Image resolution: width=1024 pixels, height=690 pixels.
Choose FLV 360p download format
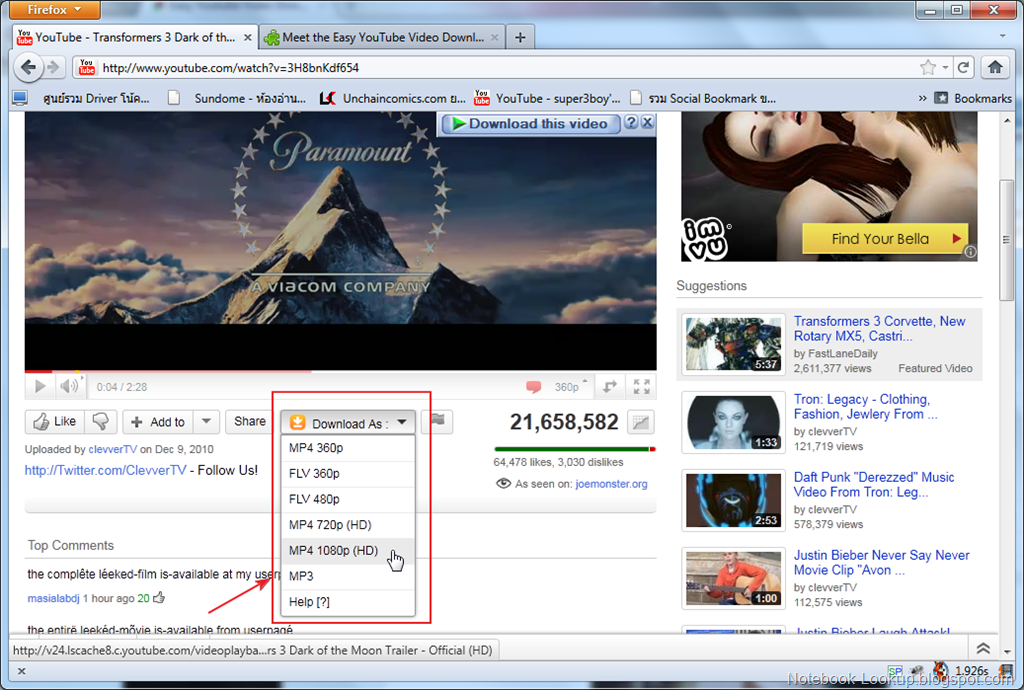click(348, 473)
